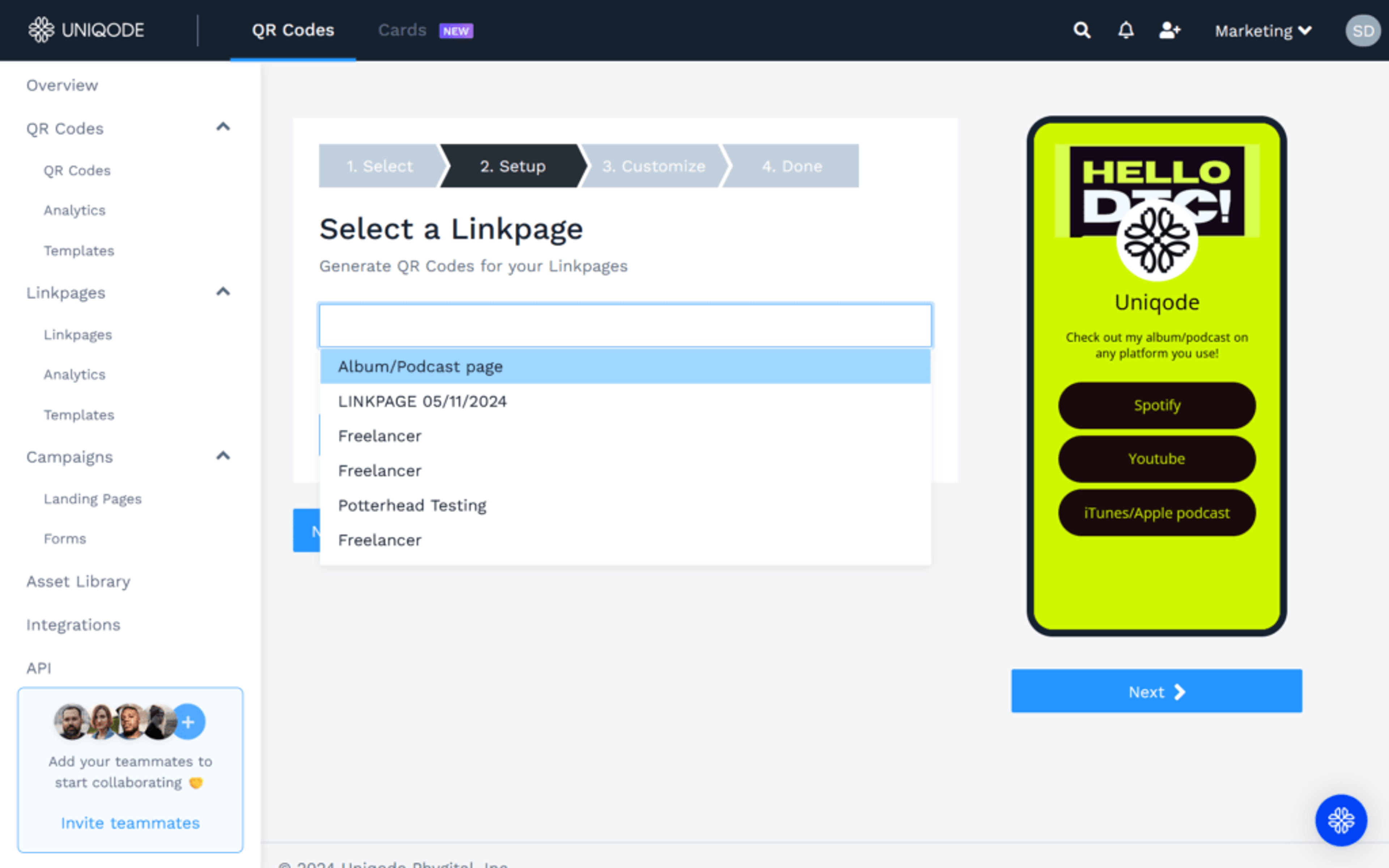Click the add user icon in header
1389x868 pixels.
1170,30
